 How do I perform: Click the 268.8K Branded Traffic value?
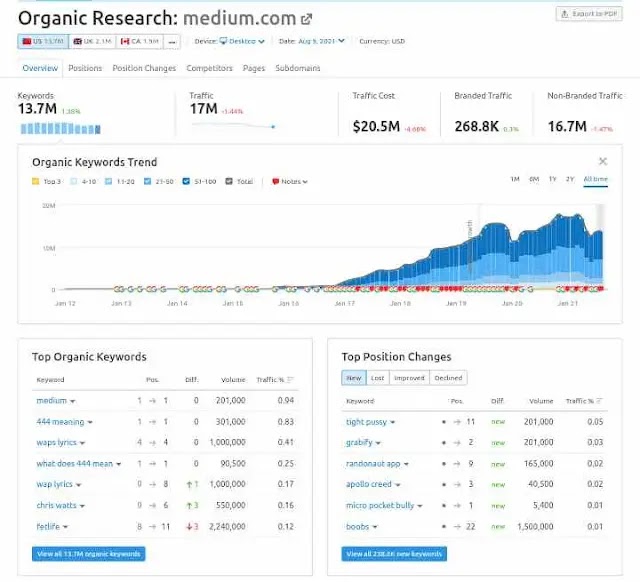(x=477, y=127)
